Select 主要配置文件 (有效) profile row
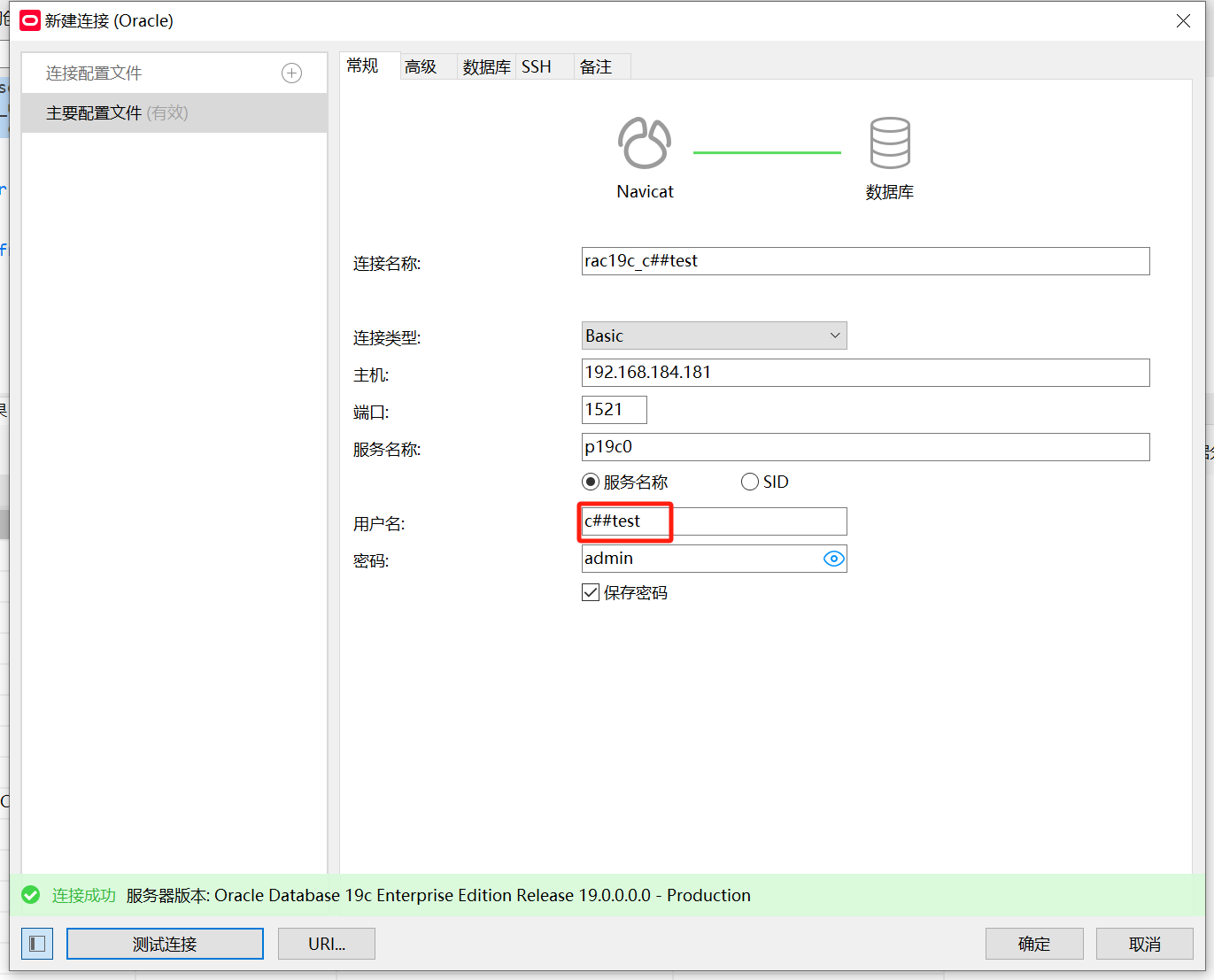 click(174, 113)
